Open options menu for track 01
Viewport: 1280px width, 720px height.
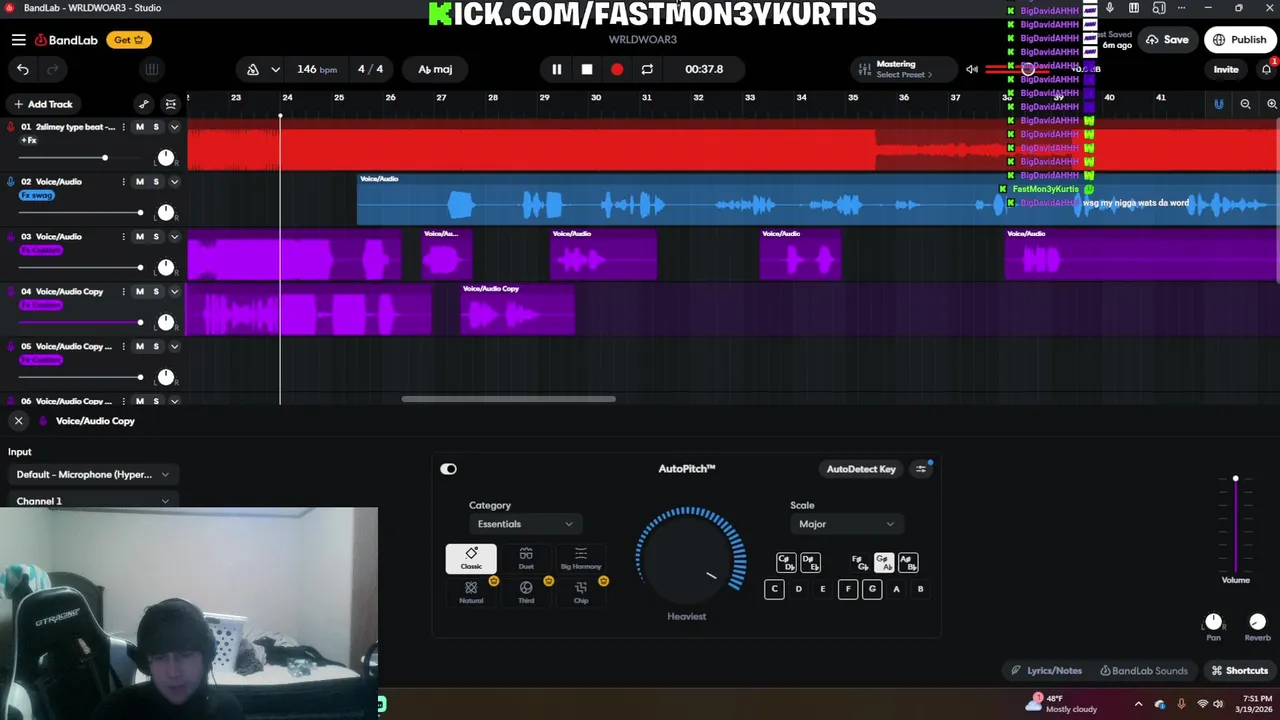point(124,127)
